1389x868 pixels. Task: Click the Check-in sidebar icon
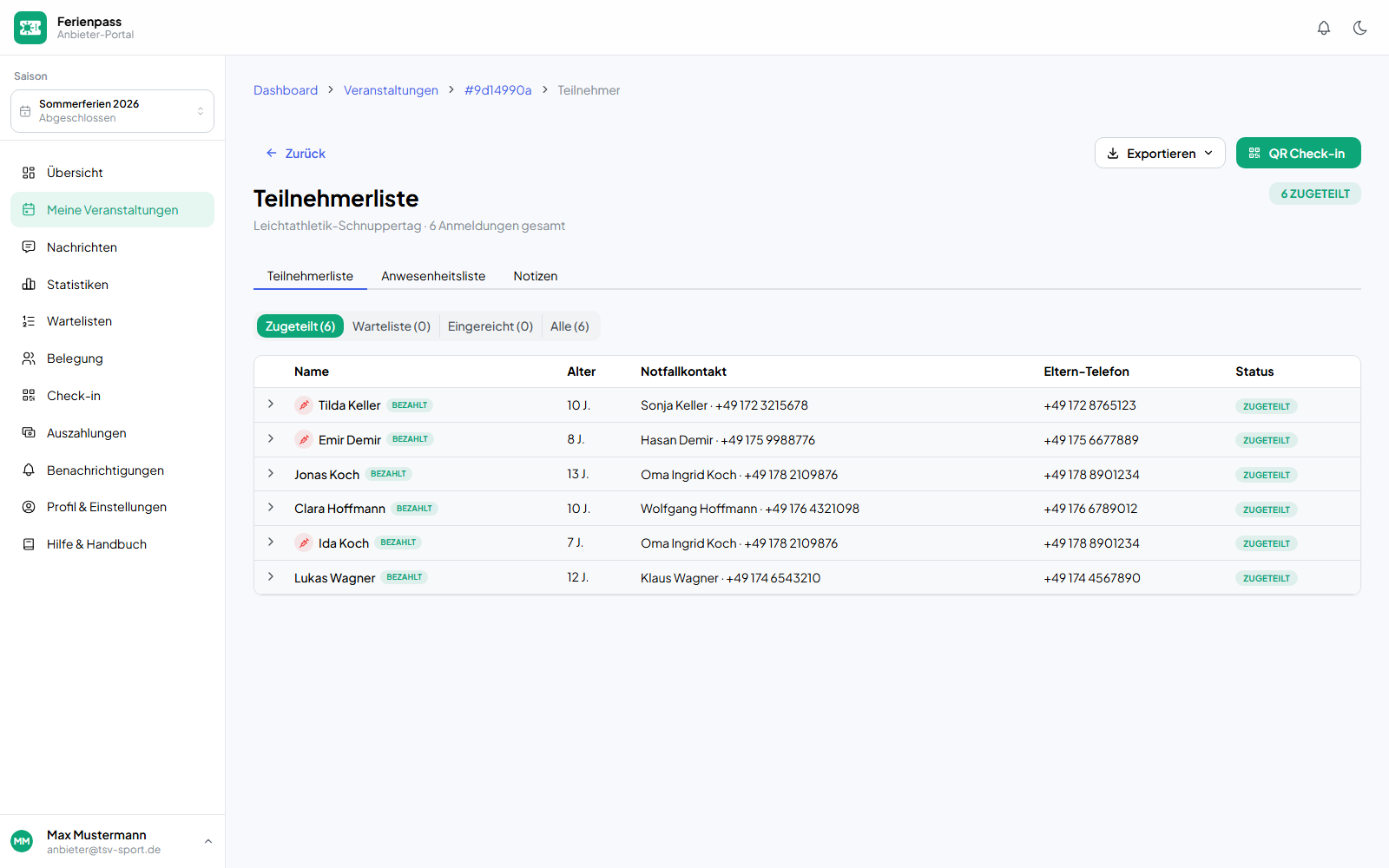tap(29, 396)
